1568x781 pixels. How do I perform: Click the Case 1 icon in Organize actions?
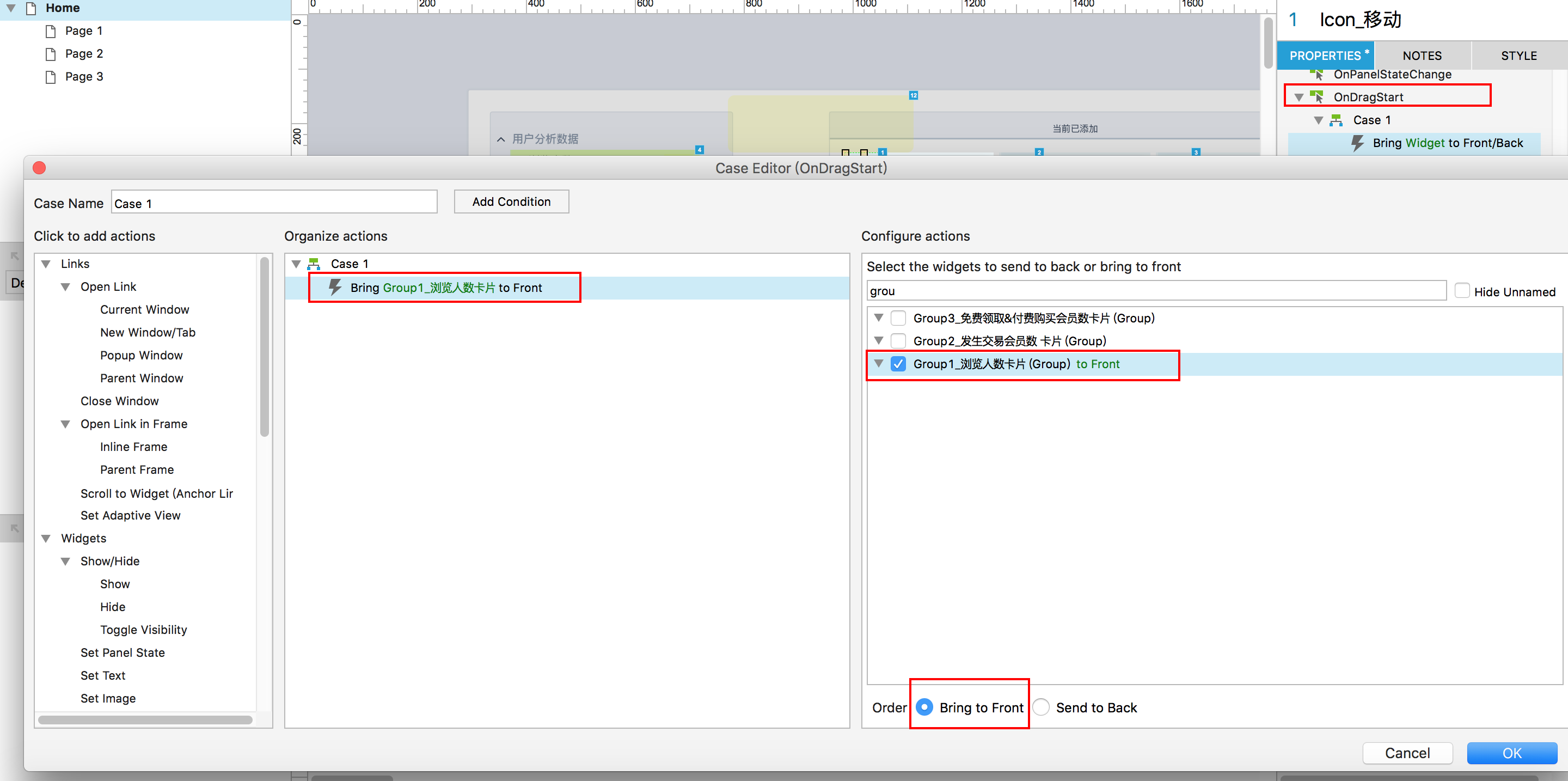click(x=314, y=264)
